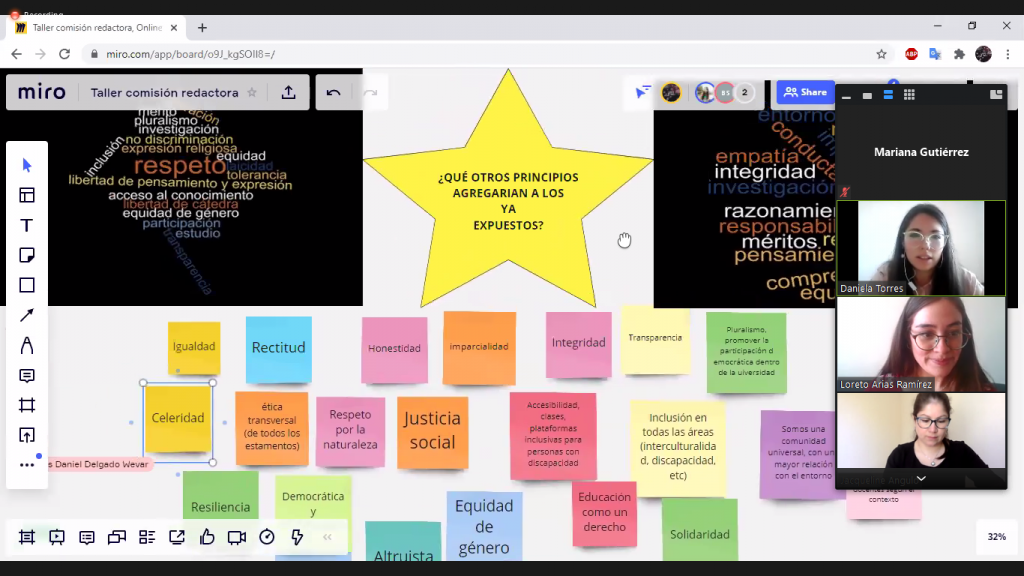Select Daniela Torres video thumbnail
This screenshot has width=1024, height=576.
pyautogui.click(x=921, y=248)
